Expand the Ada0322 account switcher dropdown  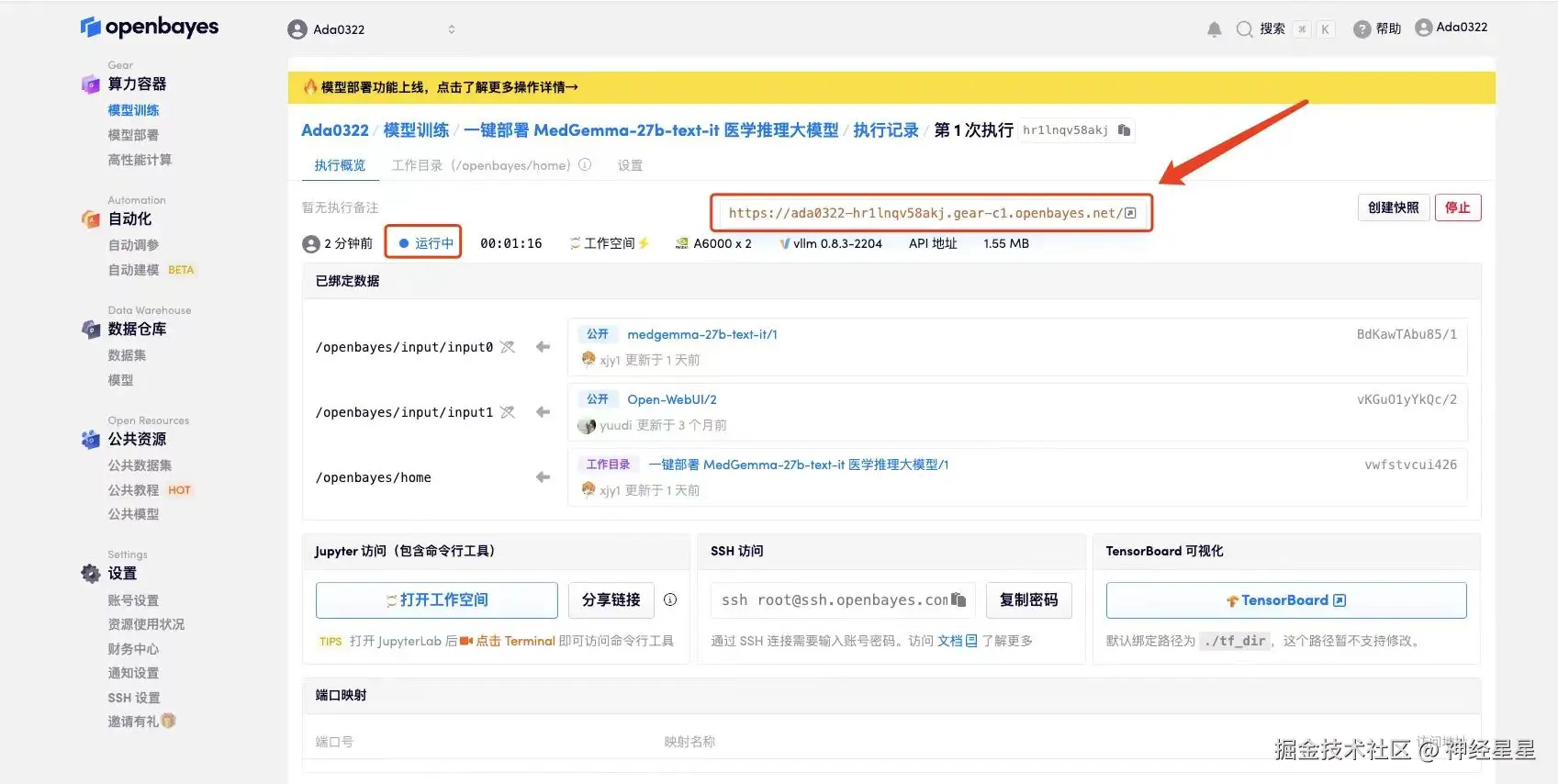click(451, 29)
